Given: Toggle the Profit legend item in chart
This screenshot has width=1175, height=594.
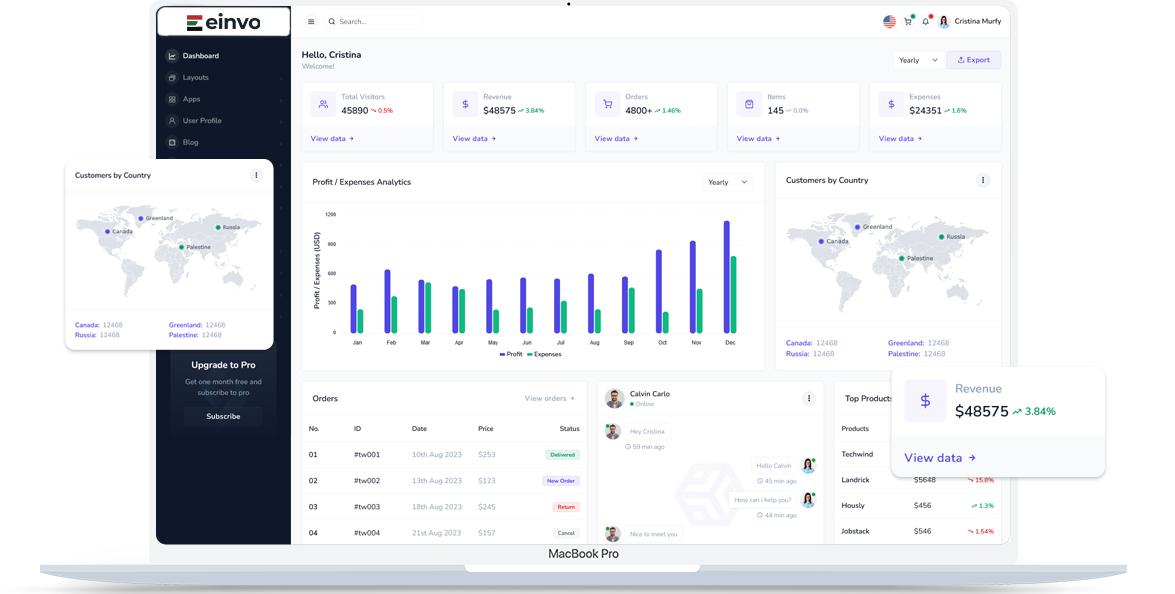Looking at the screenshot, I should click(511, 354).
